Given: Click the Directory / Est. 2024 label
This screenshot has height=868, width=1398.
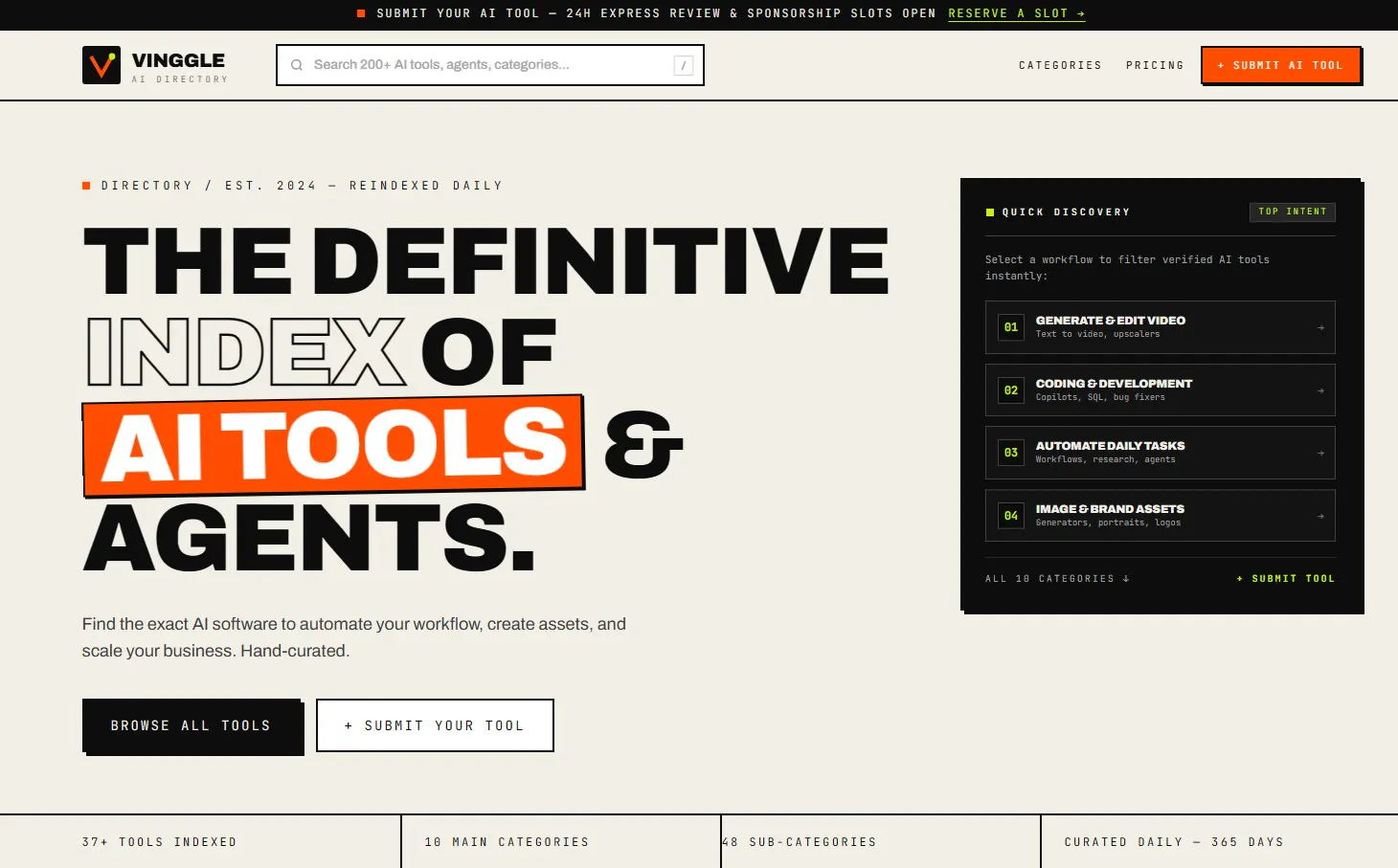Looking at the screenshot, I should [x=302, y=186].
